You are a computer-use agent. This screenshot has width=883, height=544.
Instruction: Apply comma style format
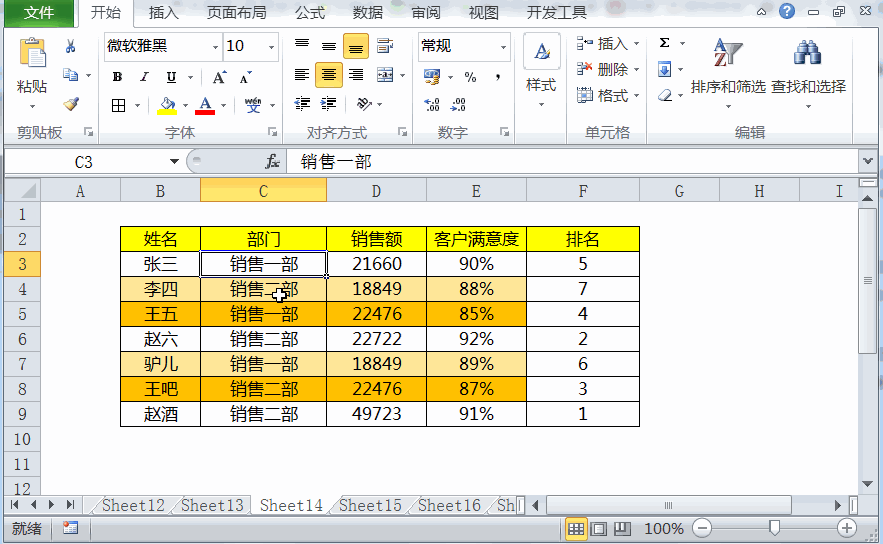point(498,77)
